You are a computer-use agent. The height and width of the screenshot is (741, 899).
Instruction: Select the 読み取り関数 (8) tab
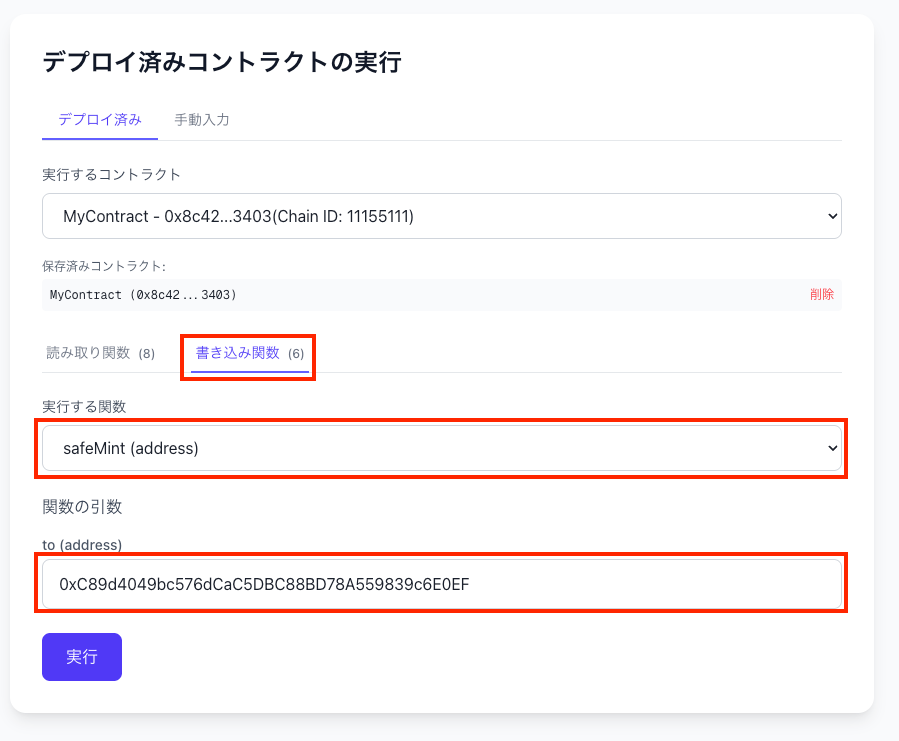[x=100, y=353]
